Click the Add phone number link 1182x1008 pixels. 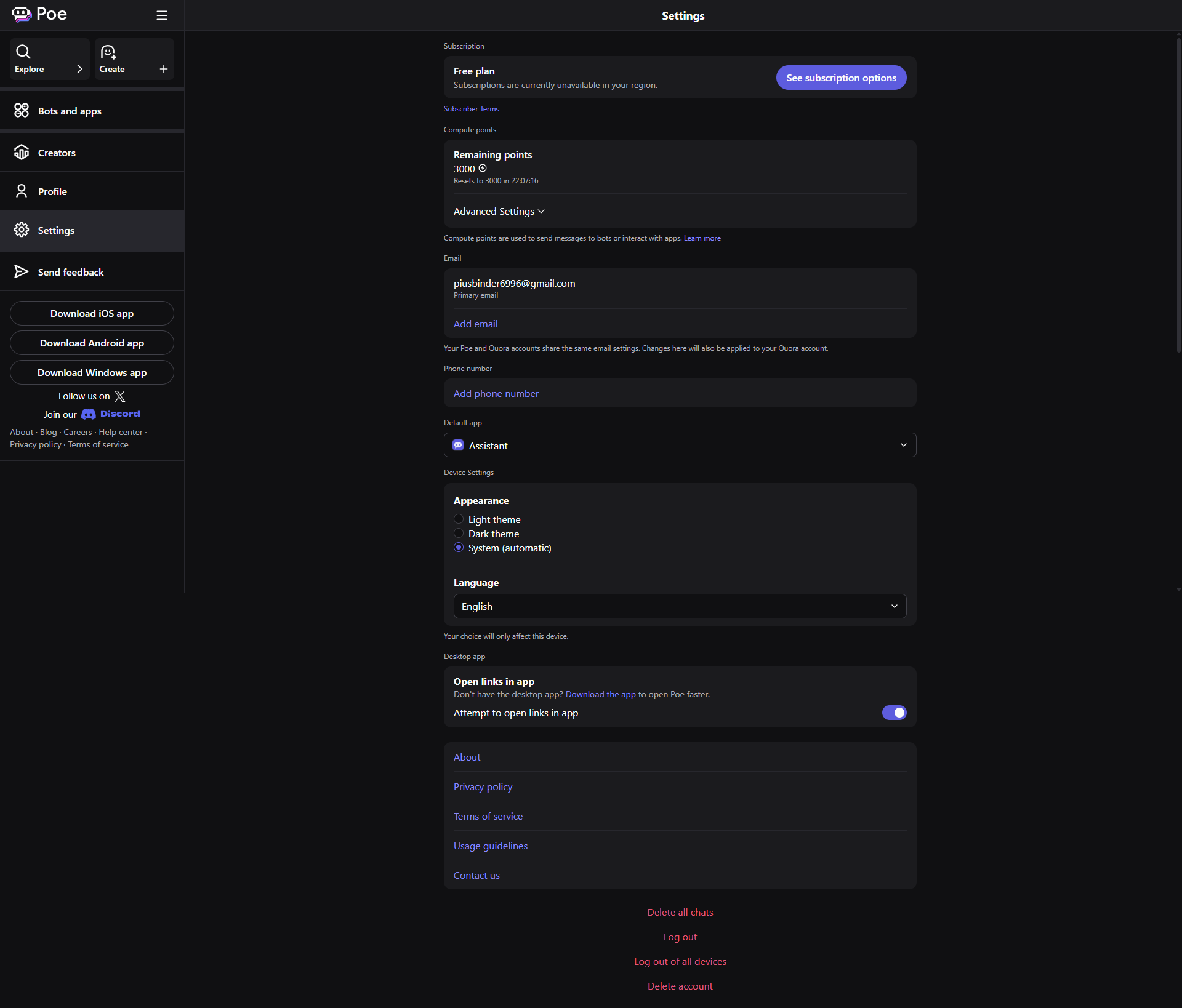click(x=496, y=394)
